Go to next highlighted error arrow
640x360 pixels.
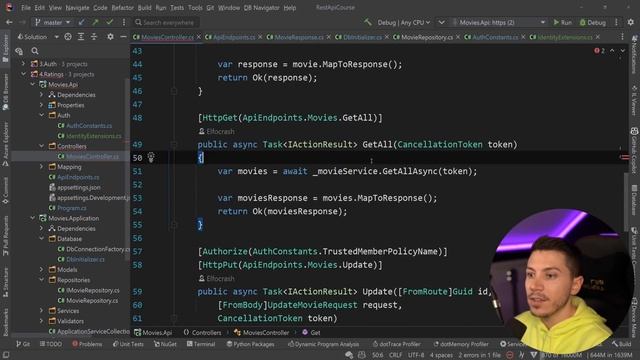click(x=622, y=51)
